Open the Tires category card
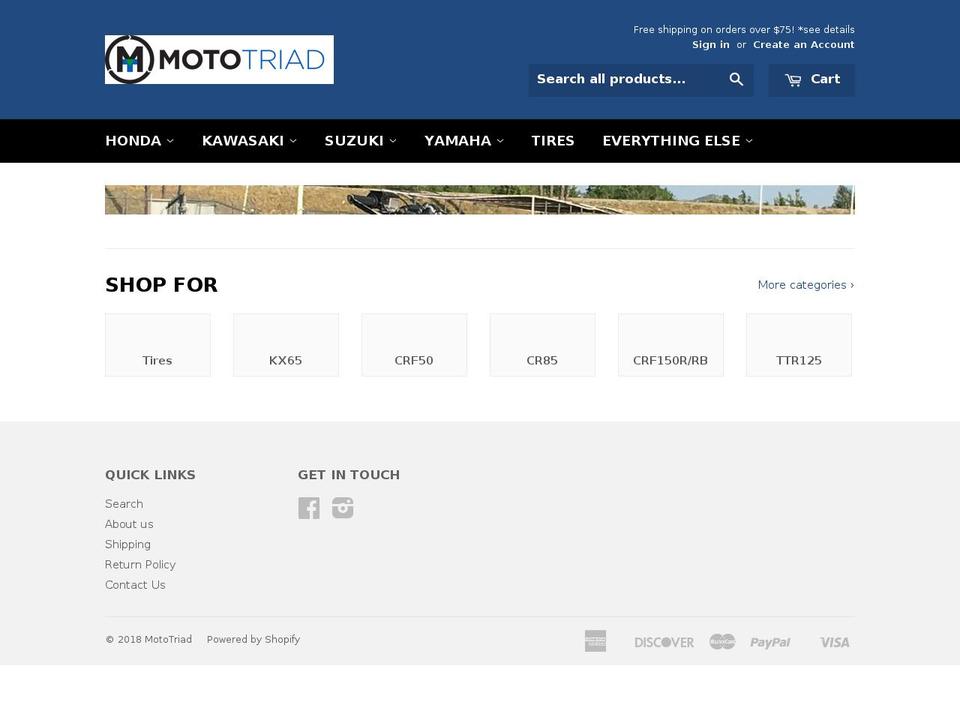Image resolution: width=960 pixels, height=720 pixels. point(157,345)
